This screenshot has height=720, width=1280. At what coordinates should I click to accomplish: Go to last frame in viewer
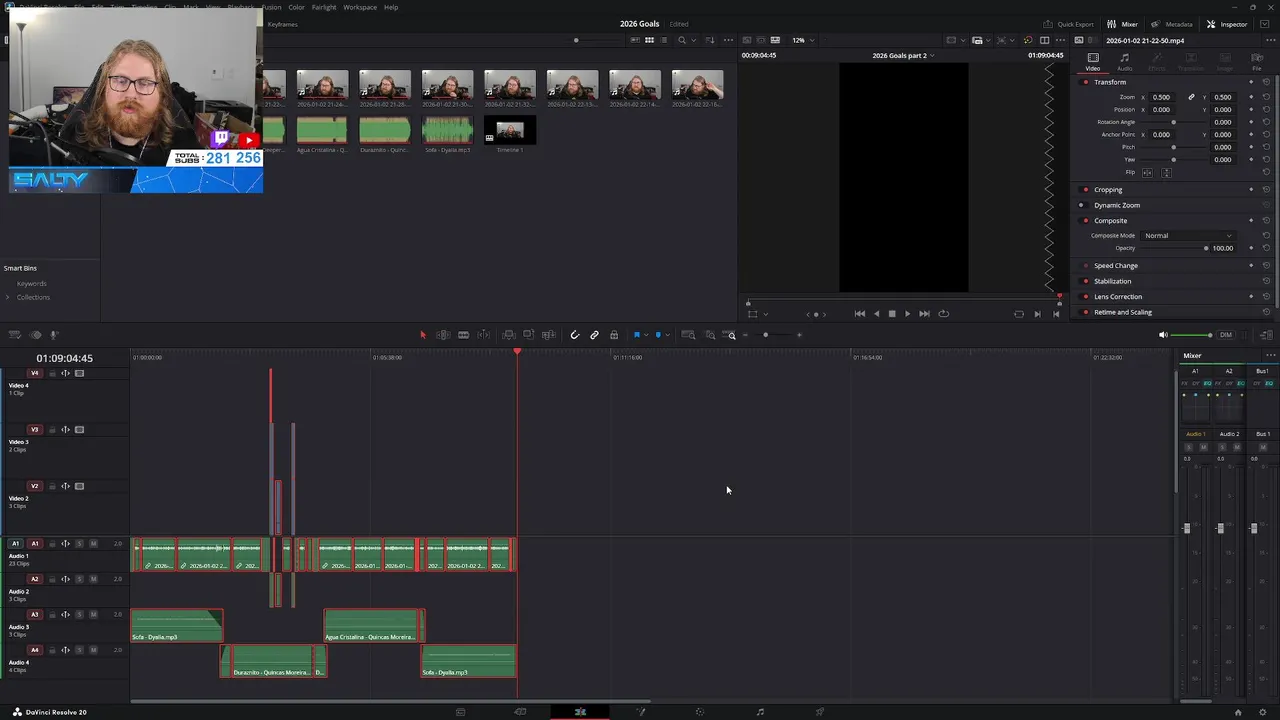924,313
